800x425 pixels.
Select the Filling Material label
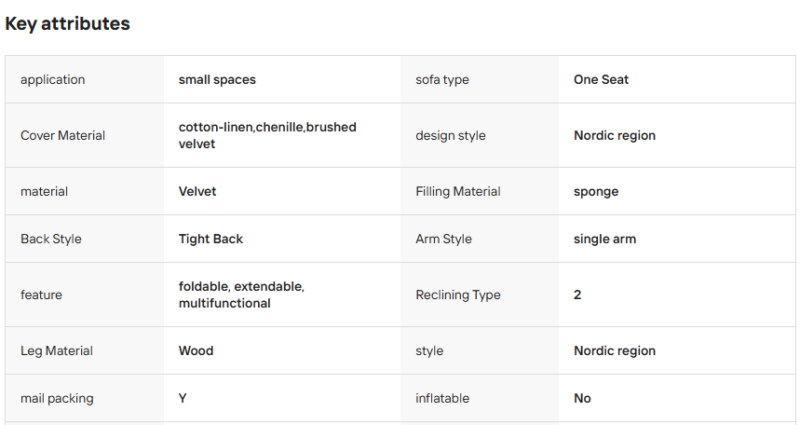pyautogui.click(x=458, y=191)
